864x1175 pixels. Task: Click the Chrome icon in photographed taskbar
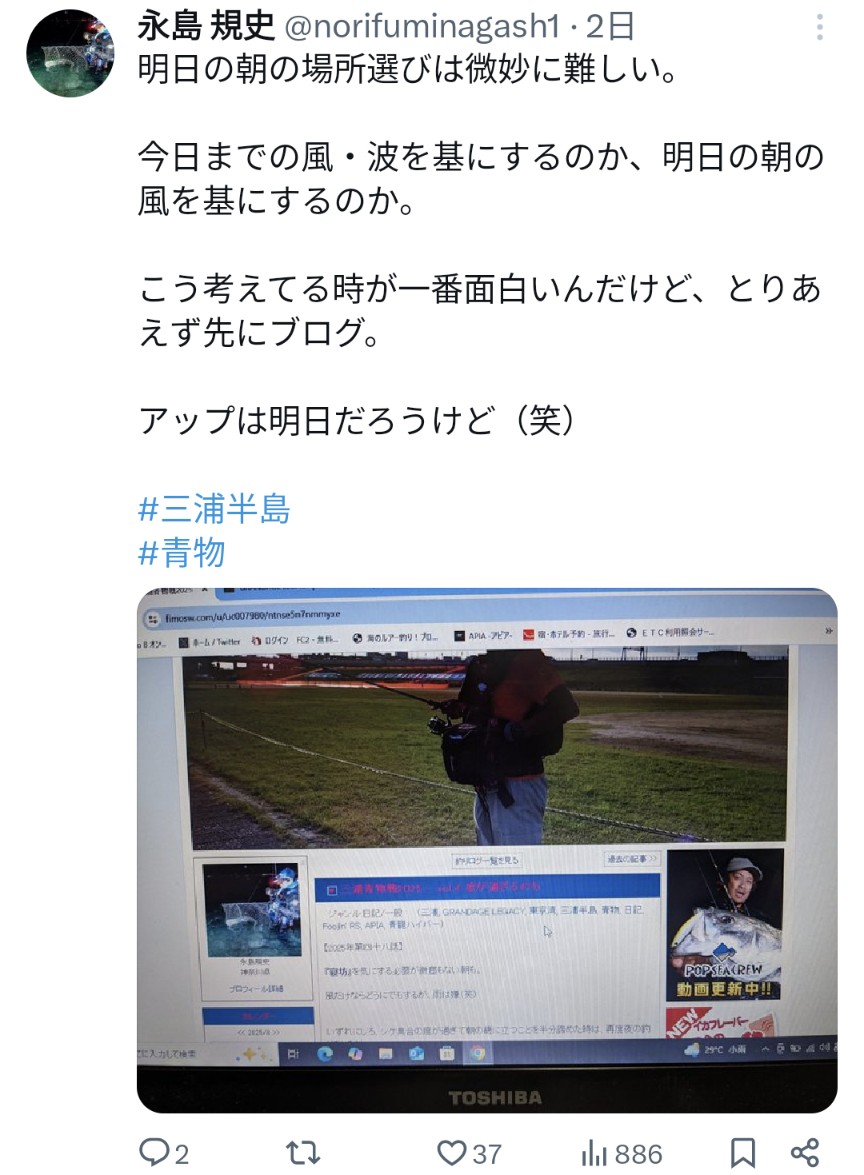[477, 1054]
